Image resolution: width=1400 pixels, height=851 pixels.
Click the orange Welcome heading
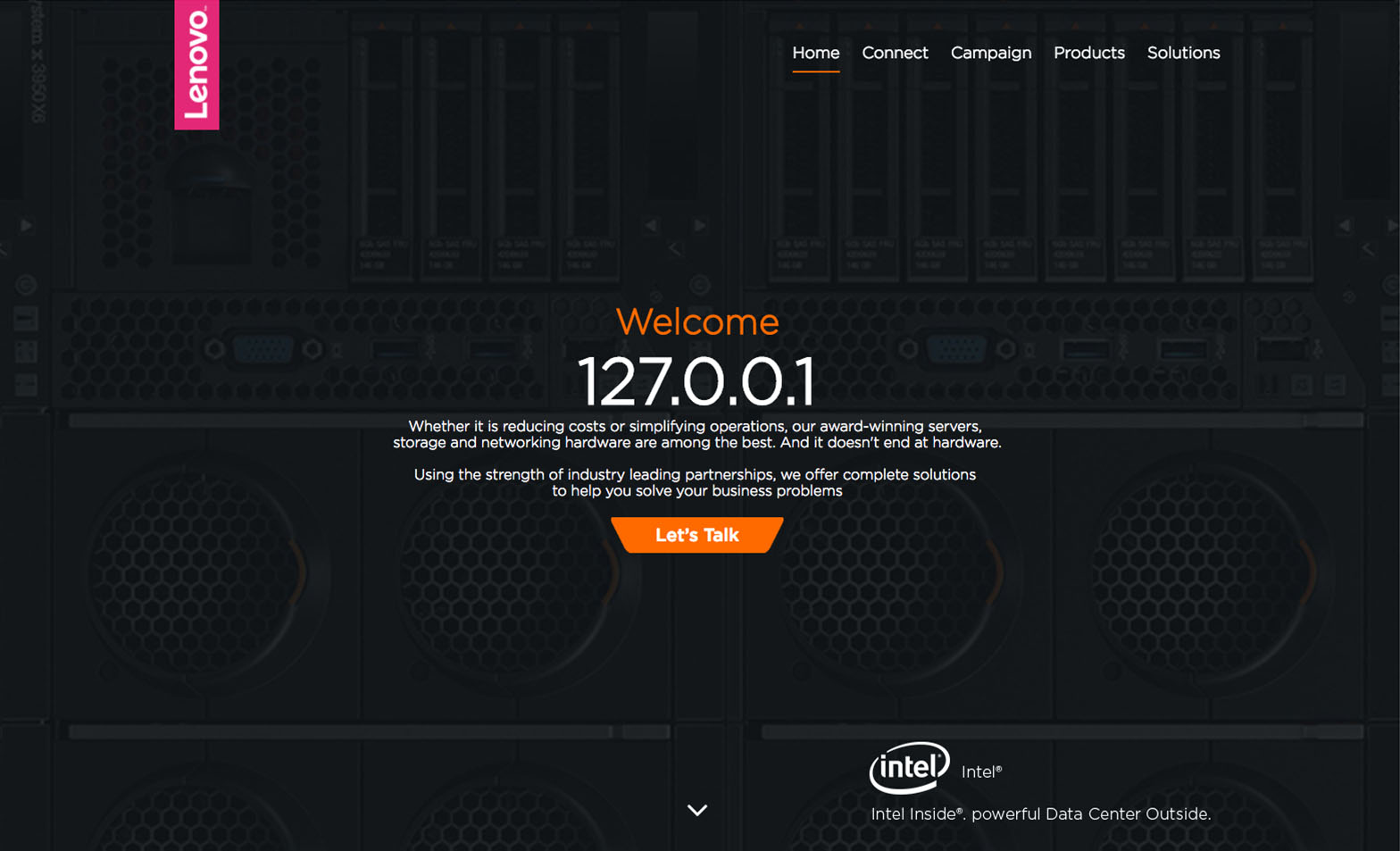pos(697,321)
